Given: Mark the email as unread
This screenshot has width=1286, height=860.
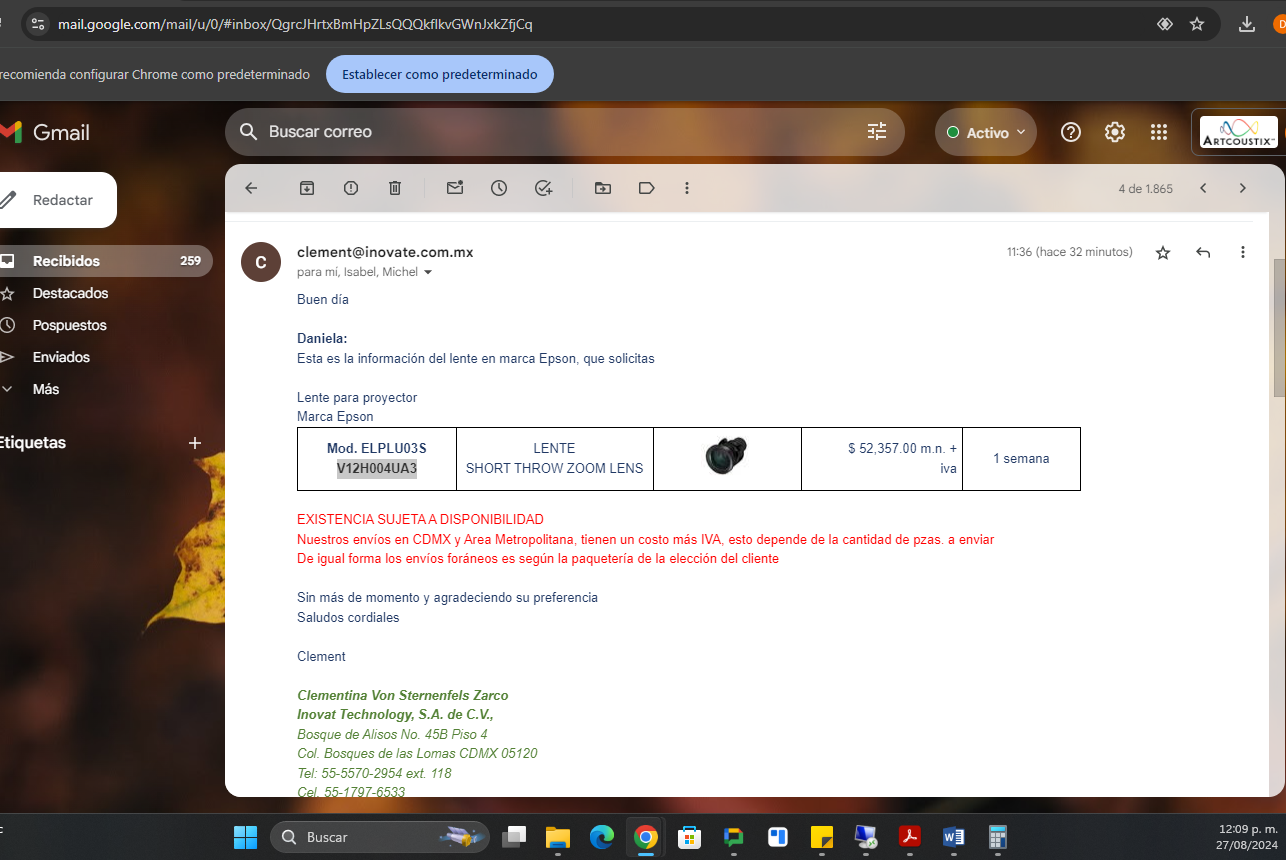Looking at the screenshot, I should tap(455, 188).
